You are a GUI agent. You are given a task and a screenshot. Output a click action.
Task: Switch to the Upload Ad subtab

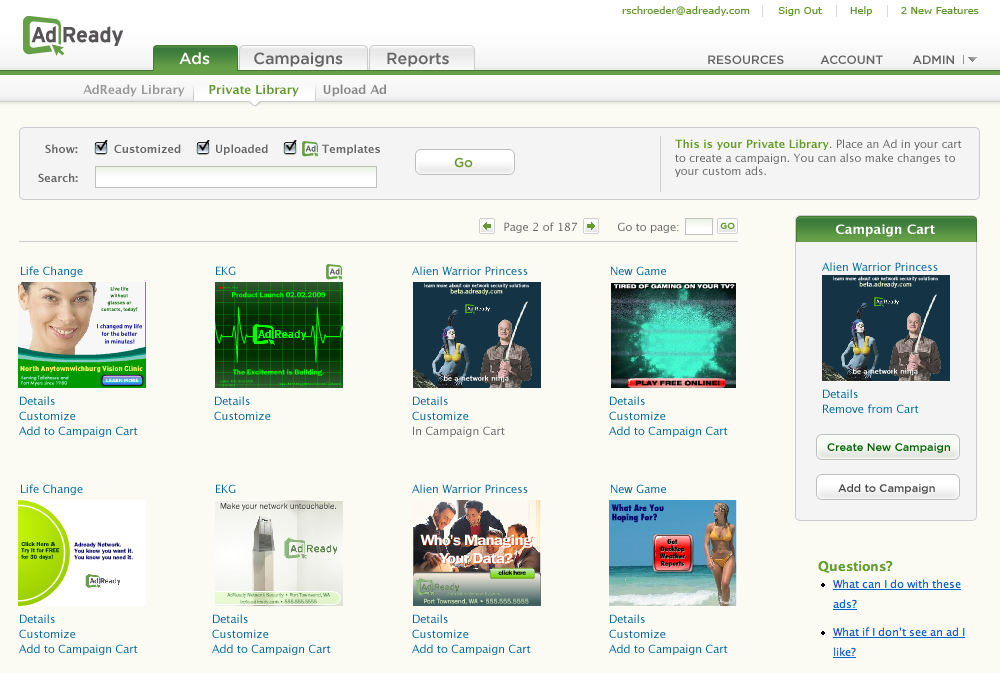pyautogui.click(x=355, y=90)
